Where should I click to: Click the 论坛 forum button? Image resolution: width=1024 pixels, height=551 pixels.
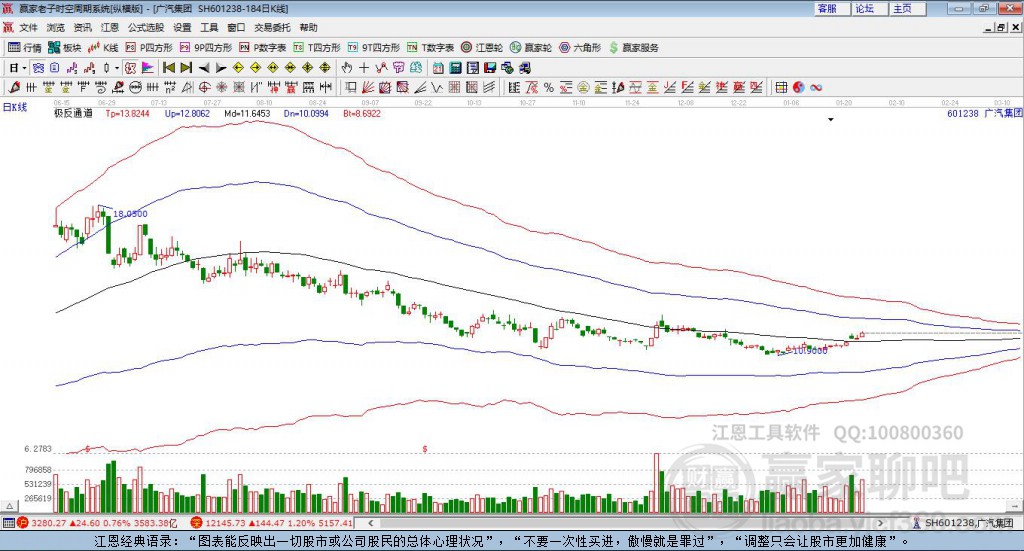pyautogui.click(x=864, y=8)
